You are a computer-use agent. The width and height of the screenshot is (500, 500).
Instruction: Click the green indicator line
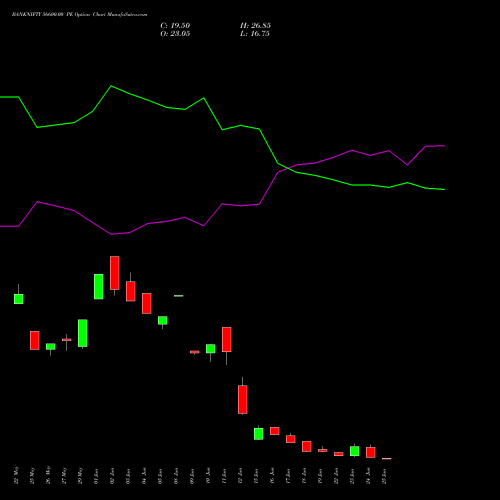click(222, 129)
